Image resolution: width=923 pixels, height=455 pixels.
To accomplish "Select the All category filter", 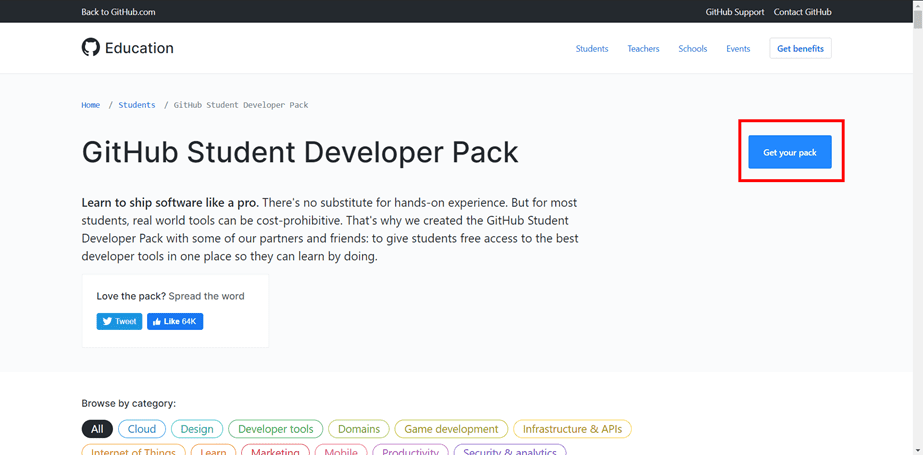I will (x=97, y=429).
